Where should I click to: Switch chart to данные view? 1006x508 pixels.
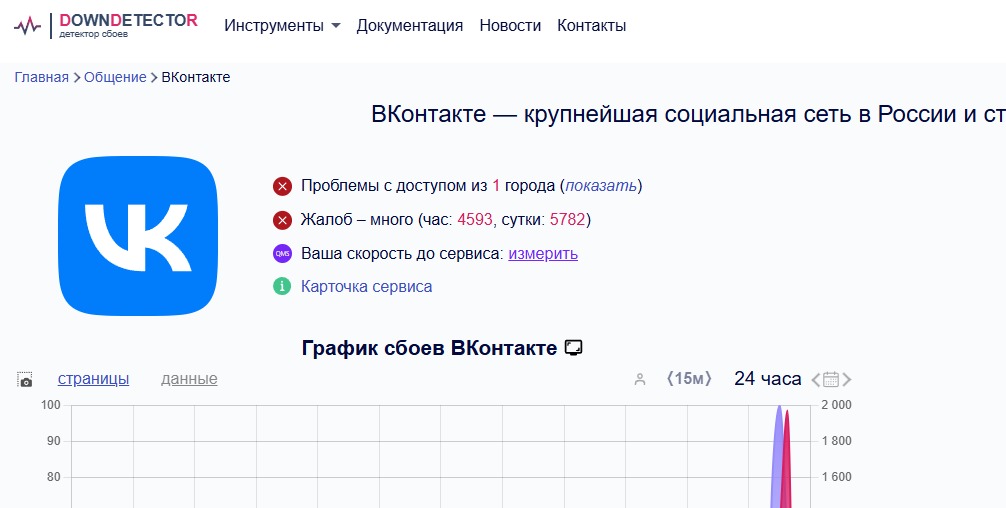coord(189,379)
